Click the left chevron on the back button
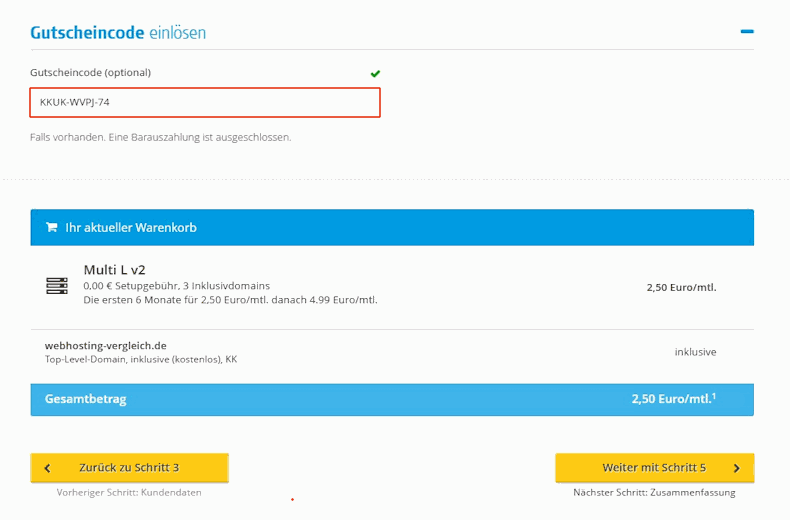The width and height of the screenshot is (790, 520). point(47,468)
